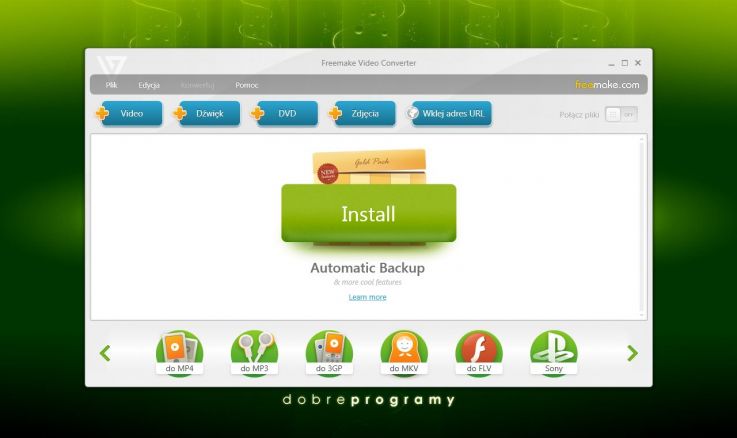Follow the Learn more link
This screenshot has width=737, height=438.
(x=368, y=297)
